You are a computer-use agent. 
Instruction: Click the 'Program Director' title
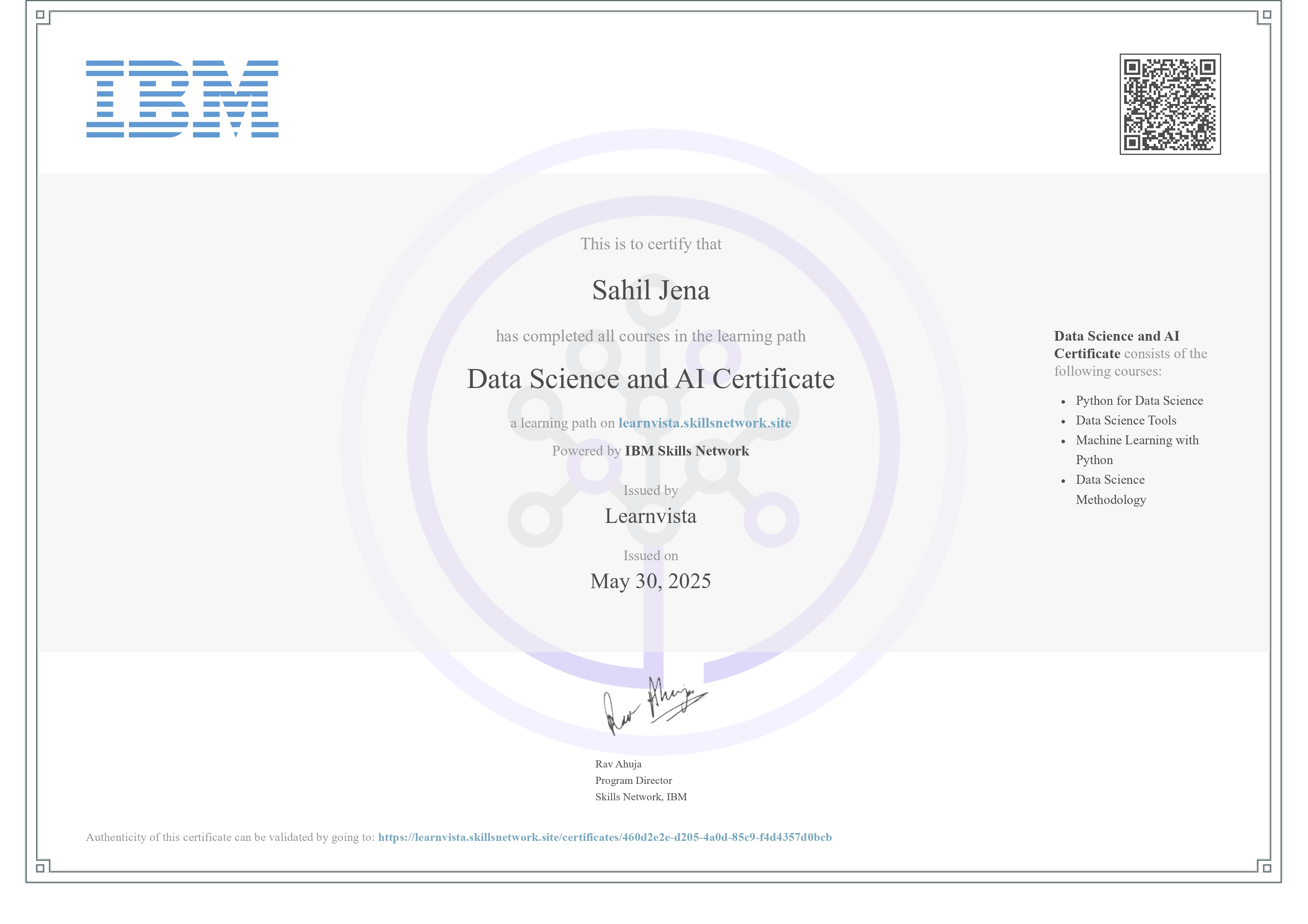pos(633,780)
